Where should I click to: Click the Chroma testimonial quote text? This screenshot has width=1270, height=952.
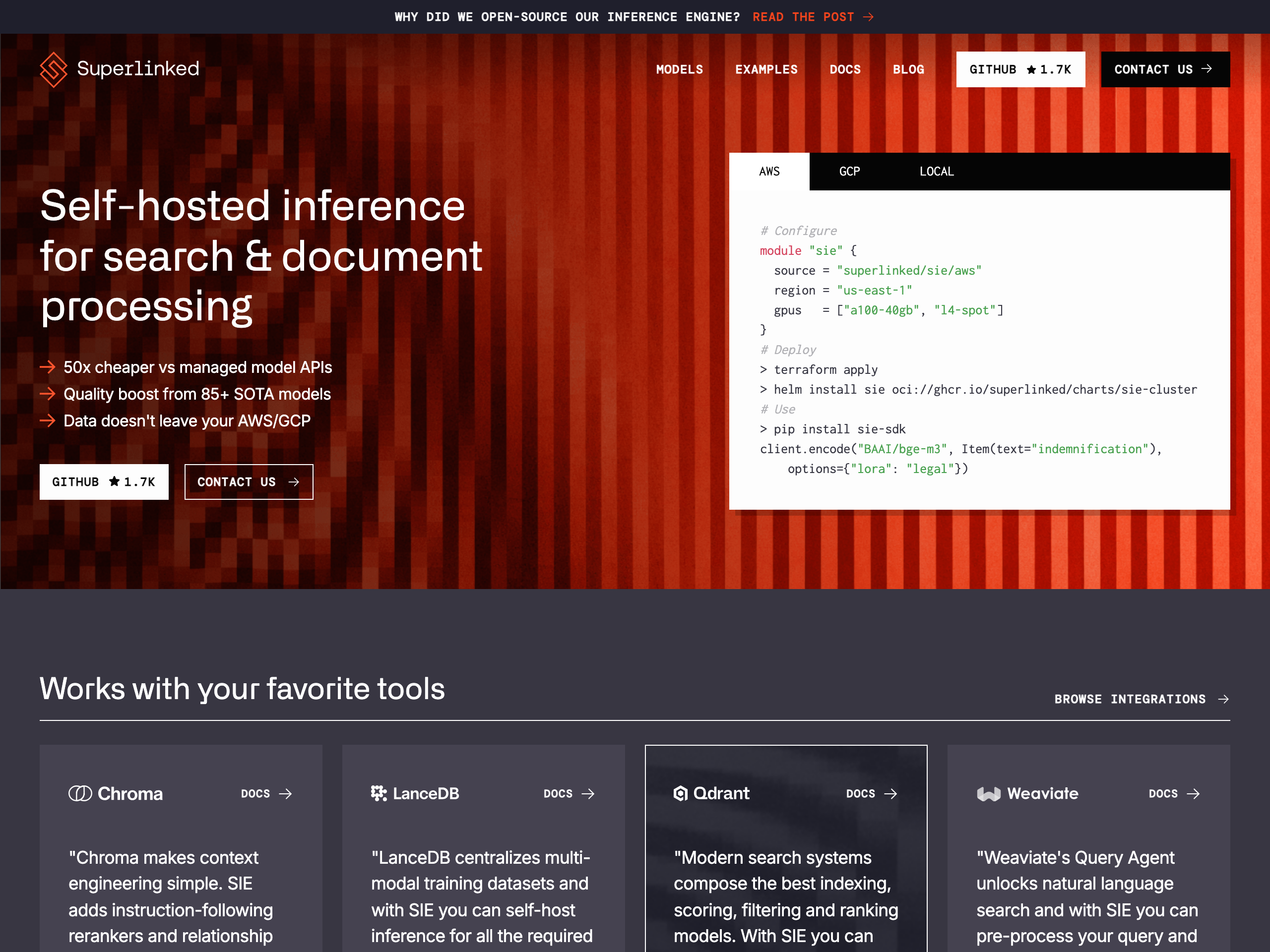(x=171, y=897)
